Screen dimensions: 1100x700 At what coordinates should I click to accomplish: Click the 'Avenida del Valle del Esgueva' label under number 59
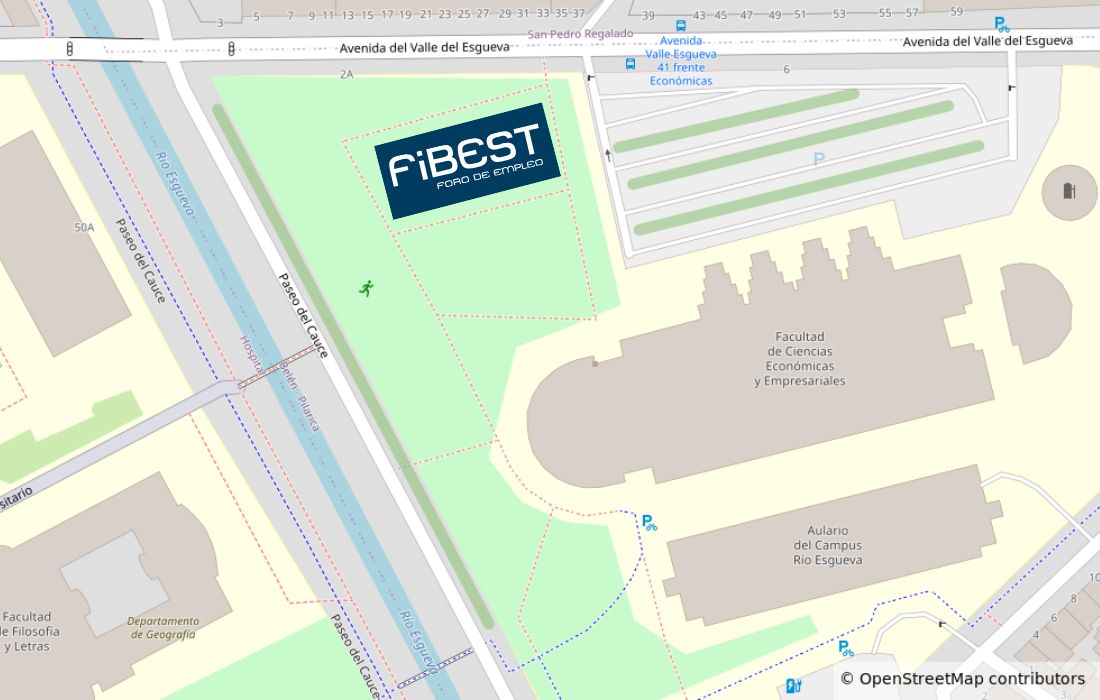click(988, 41)
